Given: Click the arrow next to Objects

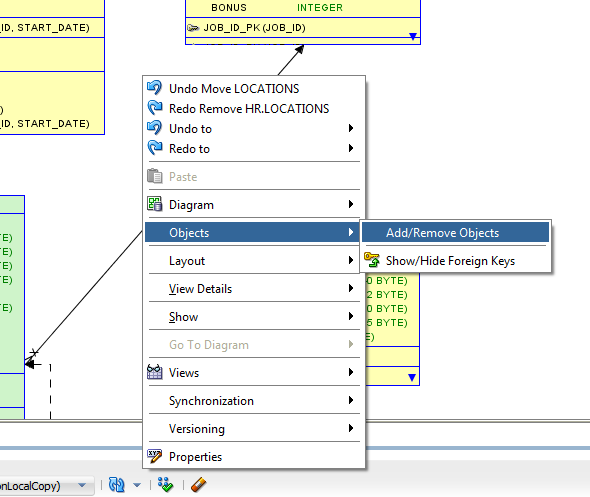Looking at the screenshot, I should (351, 232).
